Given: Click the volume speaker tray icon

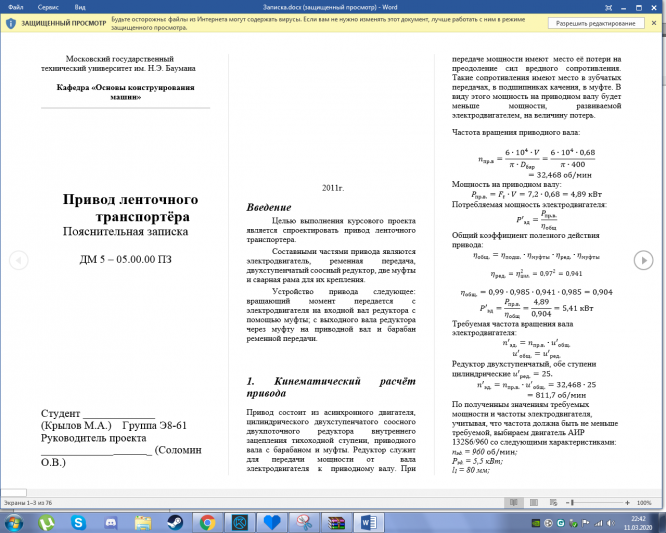Looking at the screenshot, I should click(611, 523).
